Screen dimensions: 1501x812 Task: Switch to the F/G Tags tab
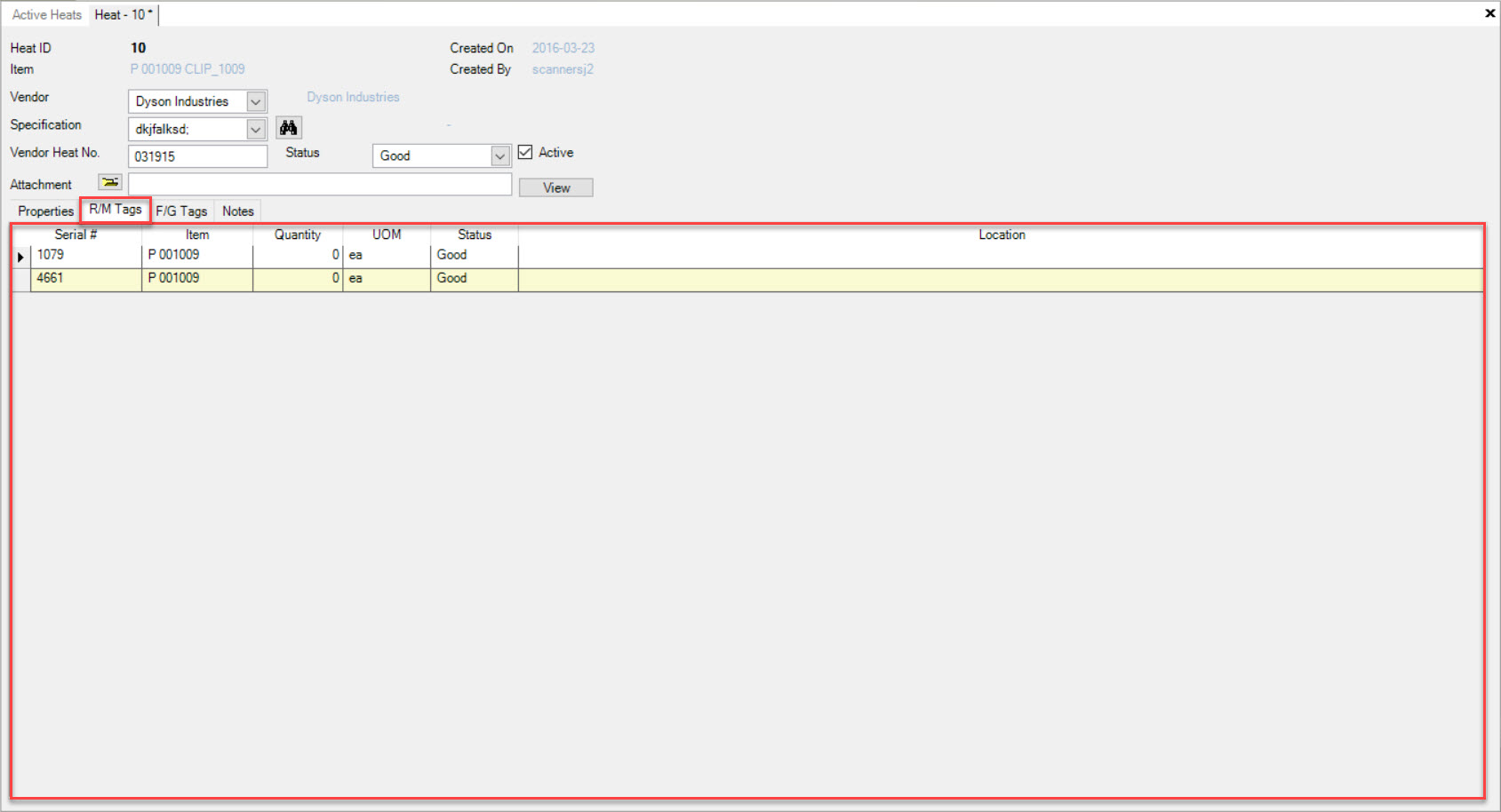click(182, 211)
